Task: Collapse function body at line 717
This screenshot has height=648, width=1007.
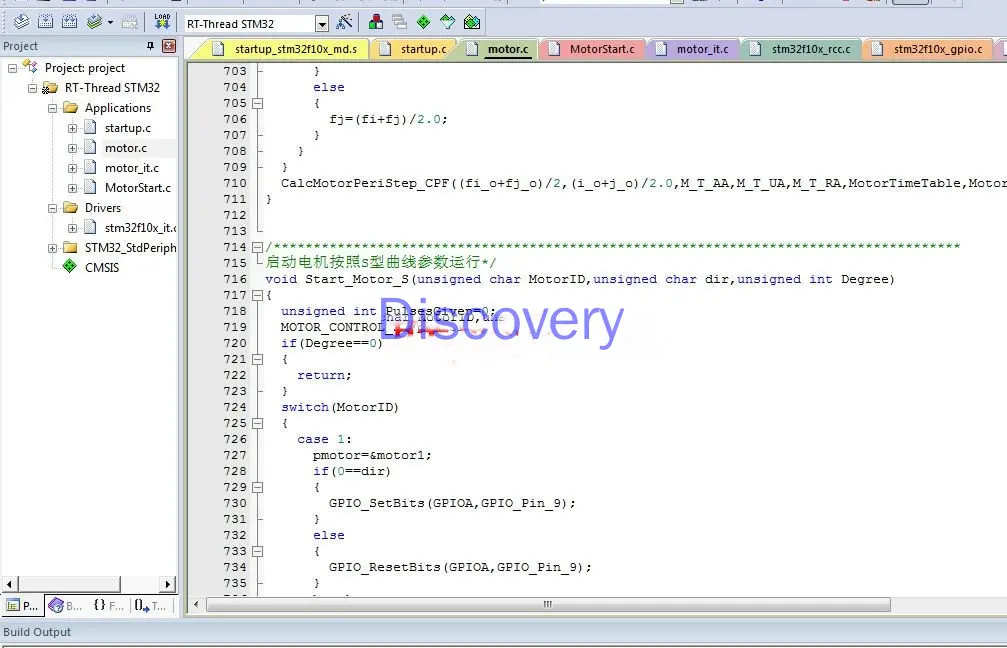Action: pyautogui.click(x=258, y=295)
